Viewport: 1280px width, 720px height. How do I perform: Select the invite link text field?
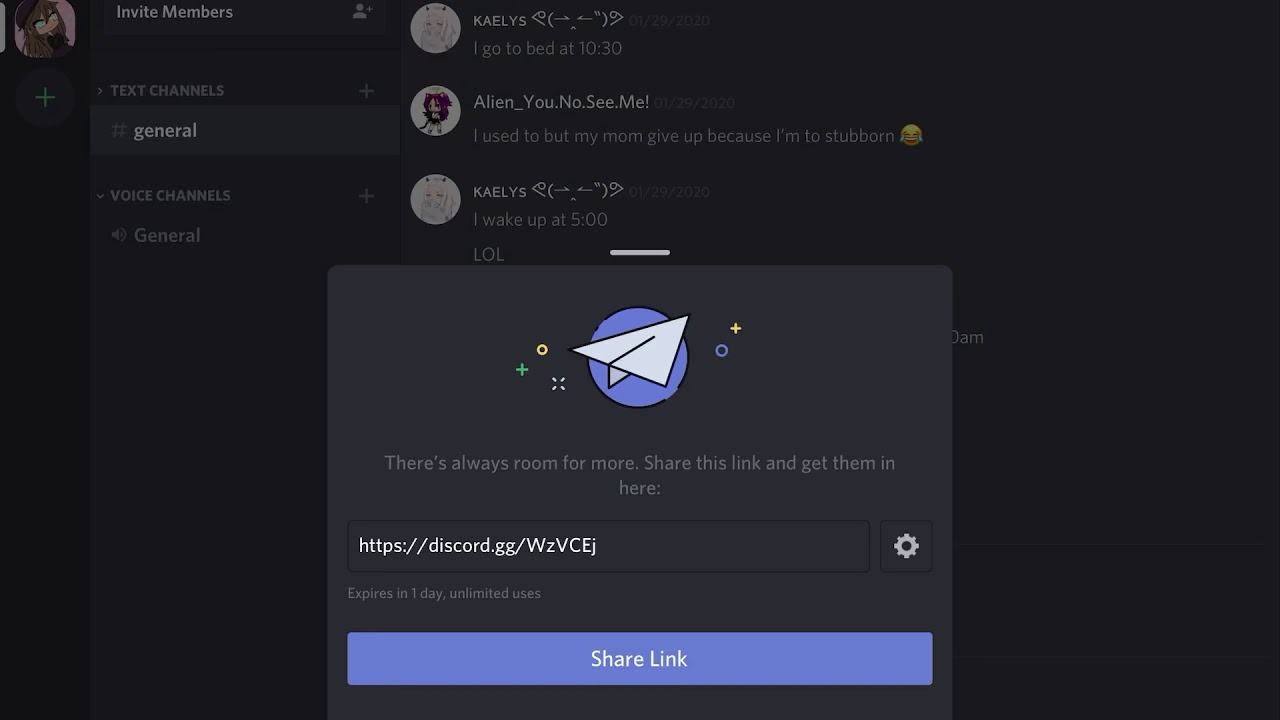tap(608, 546)
